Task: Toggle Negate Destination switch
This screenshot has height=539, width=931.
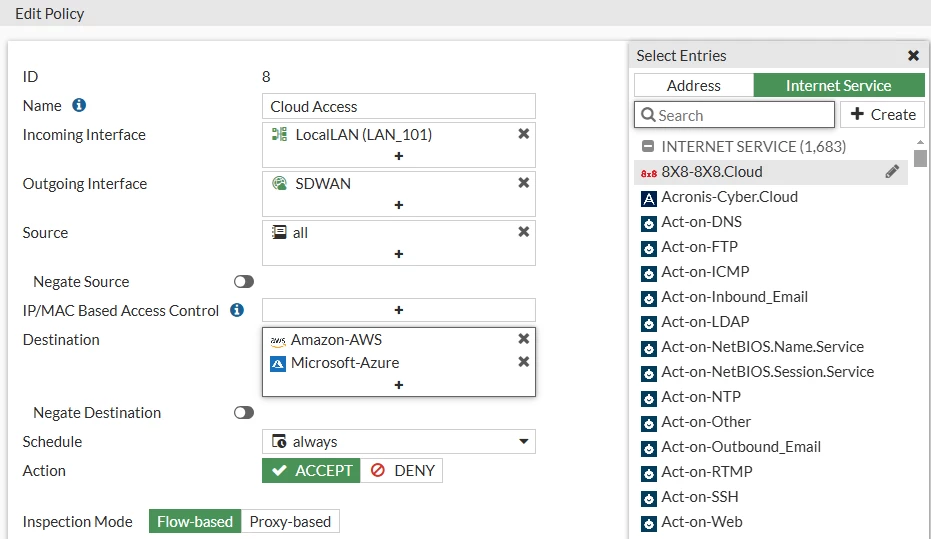Action: pos(243,413)
